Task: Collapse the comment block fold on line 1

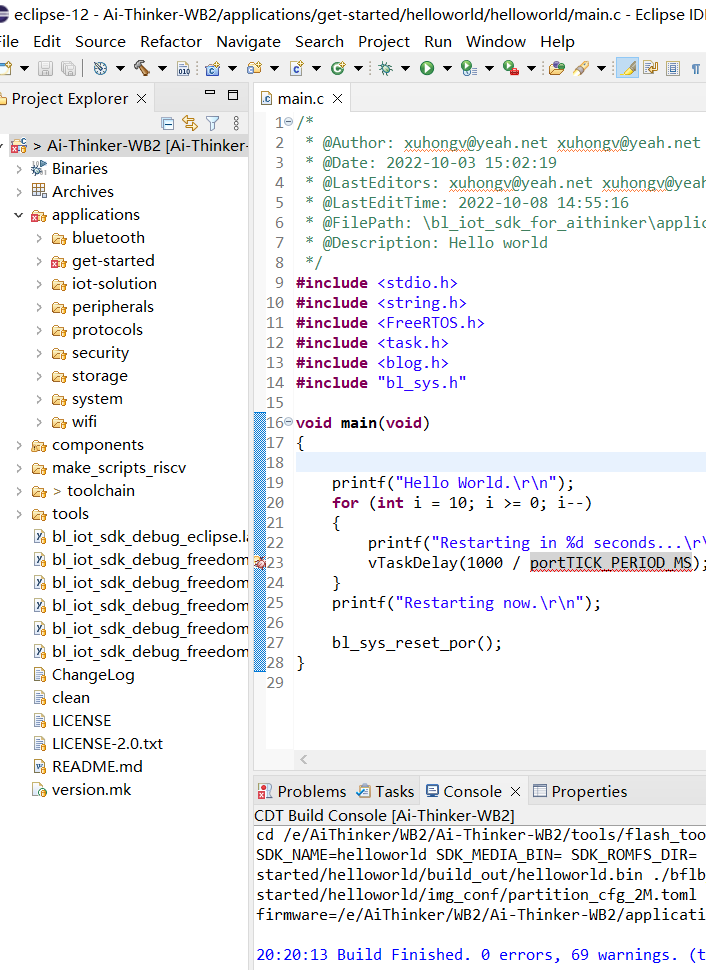Action: (289, 121)
